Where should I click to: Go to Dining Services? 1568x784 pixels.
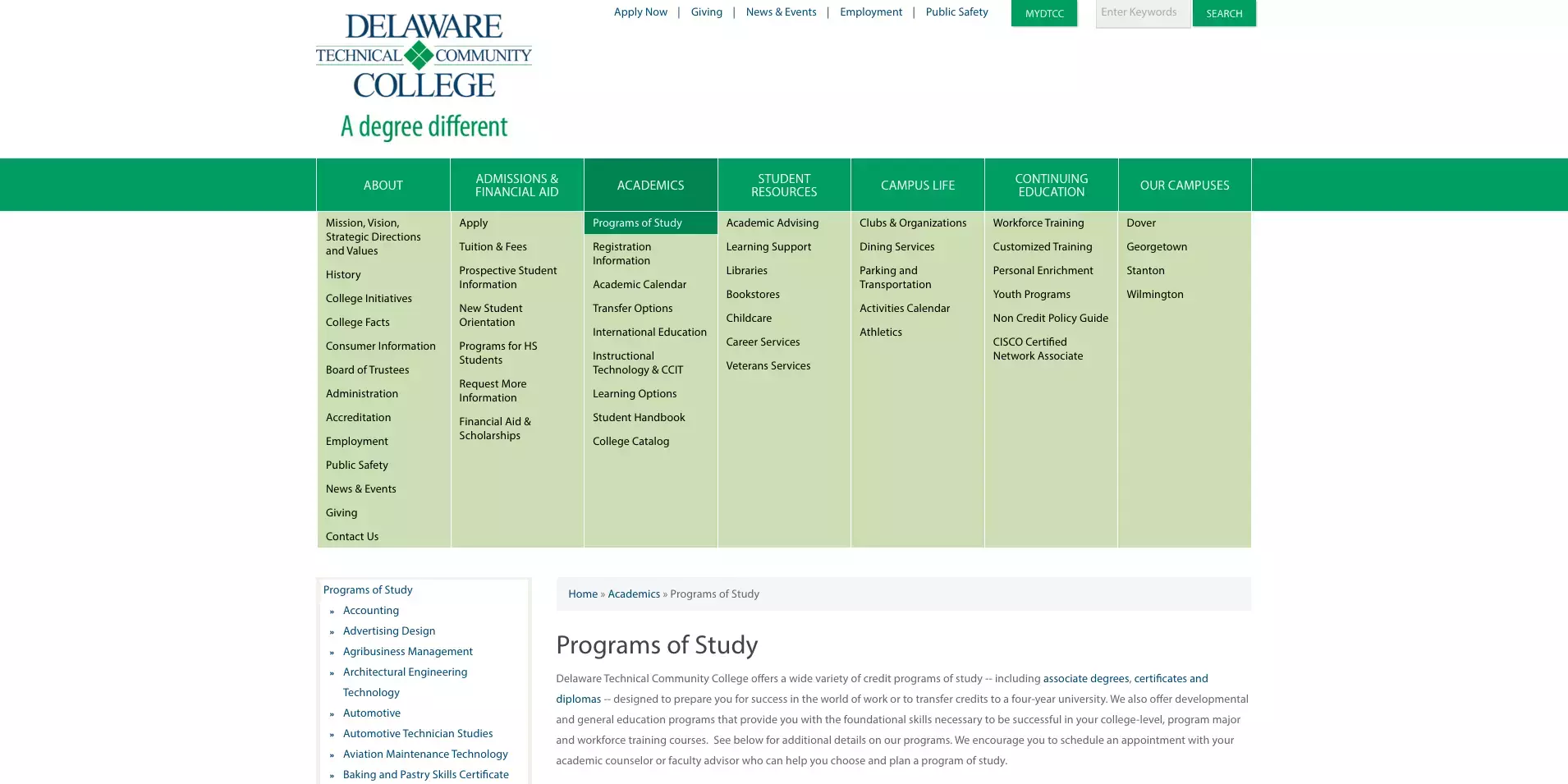coord(896,246)
